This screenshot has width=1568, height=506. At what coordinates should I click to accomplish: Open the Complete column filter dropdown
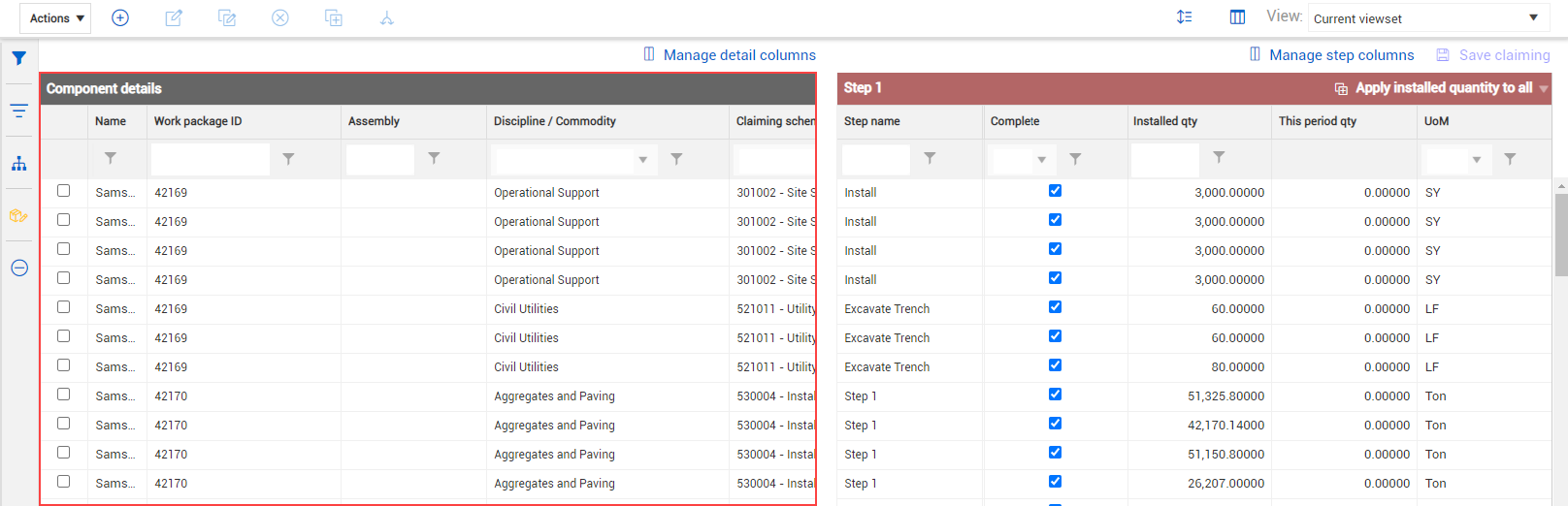click(1041, 160)
